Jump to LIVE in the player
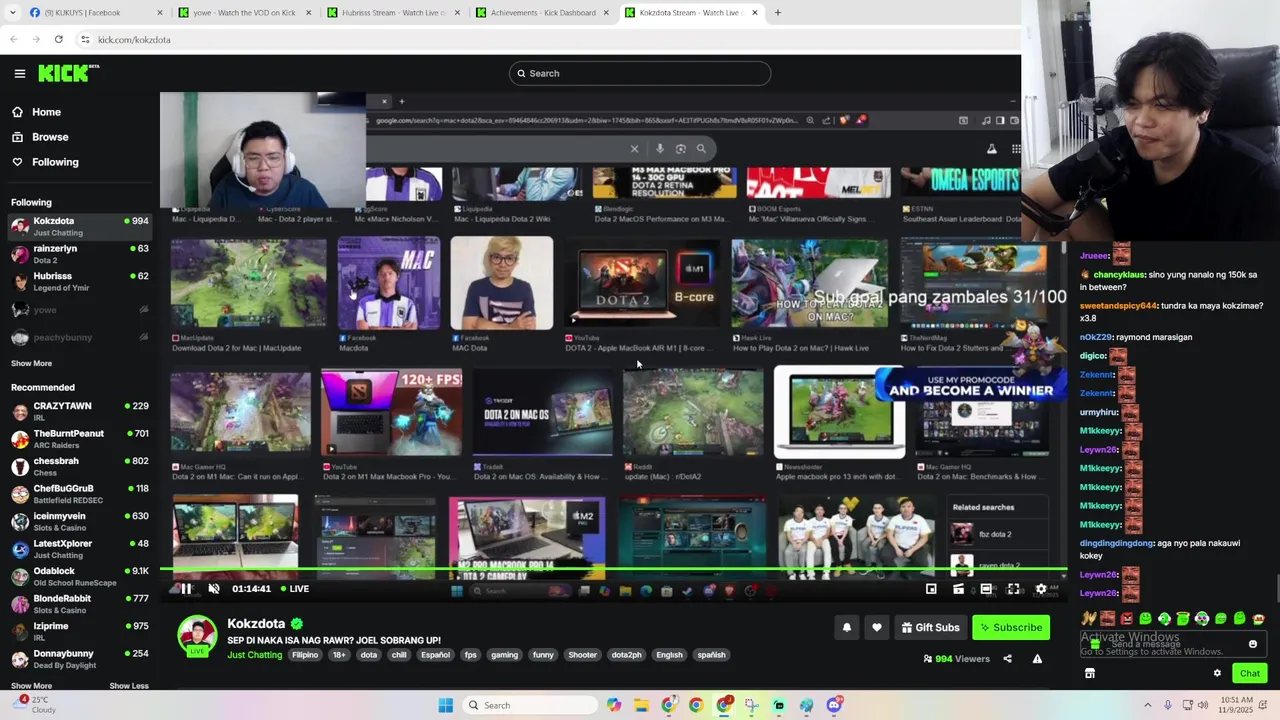This screenshot has width=1280, height=720. (x=294, y=589)
